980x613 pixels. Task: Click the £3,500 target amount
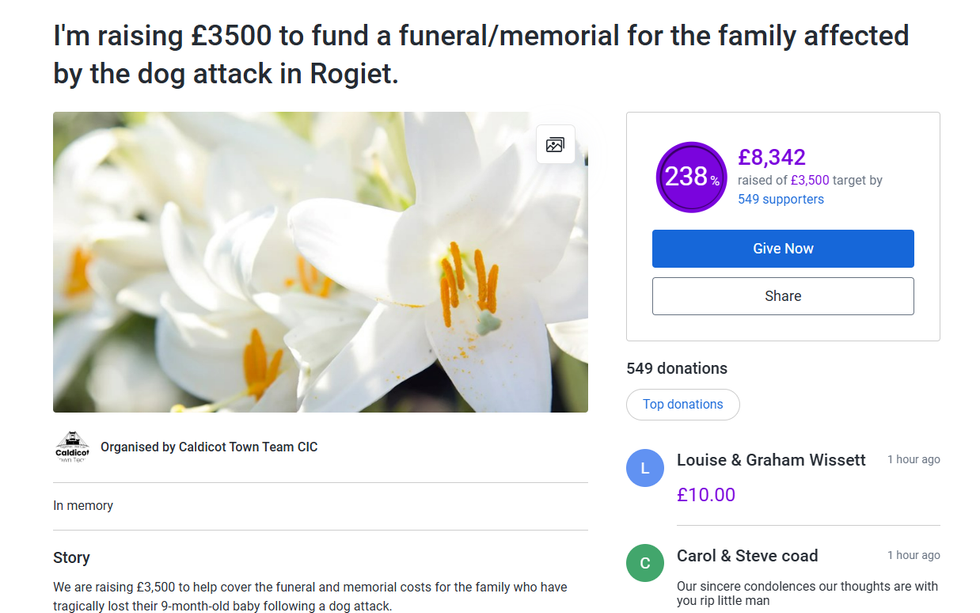810,181
